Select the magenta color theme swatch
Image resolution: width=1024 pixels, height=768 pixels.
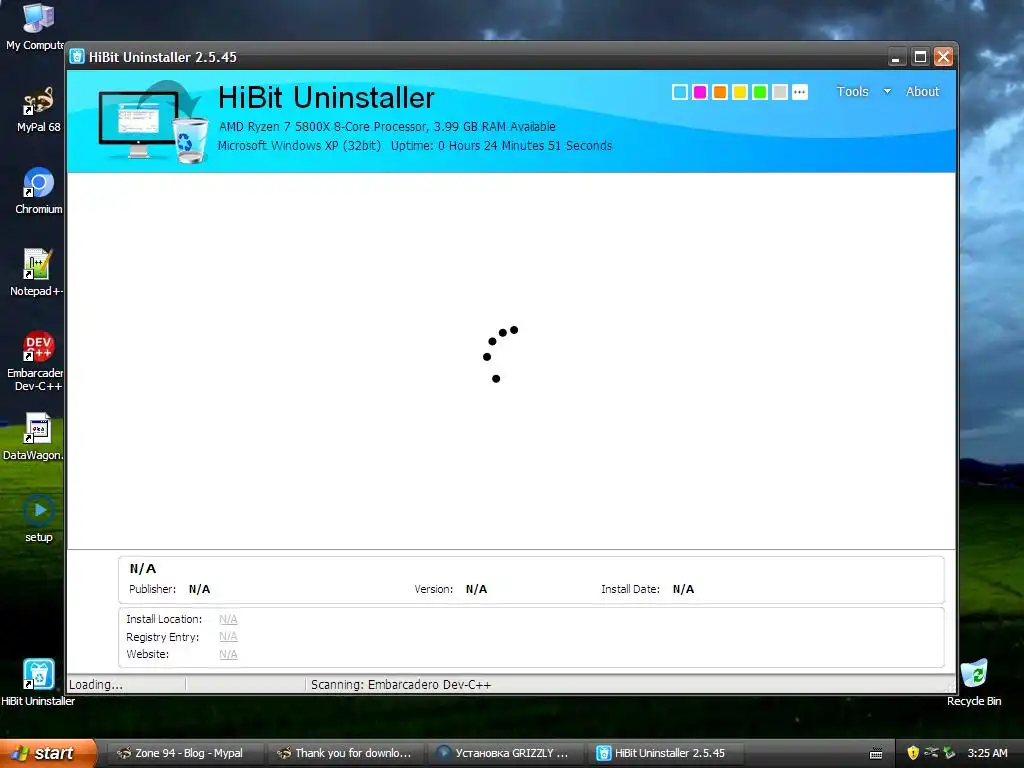(700, 92)
